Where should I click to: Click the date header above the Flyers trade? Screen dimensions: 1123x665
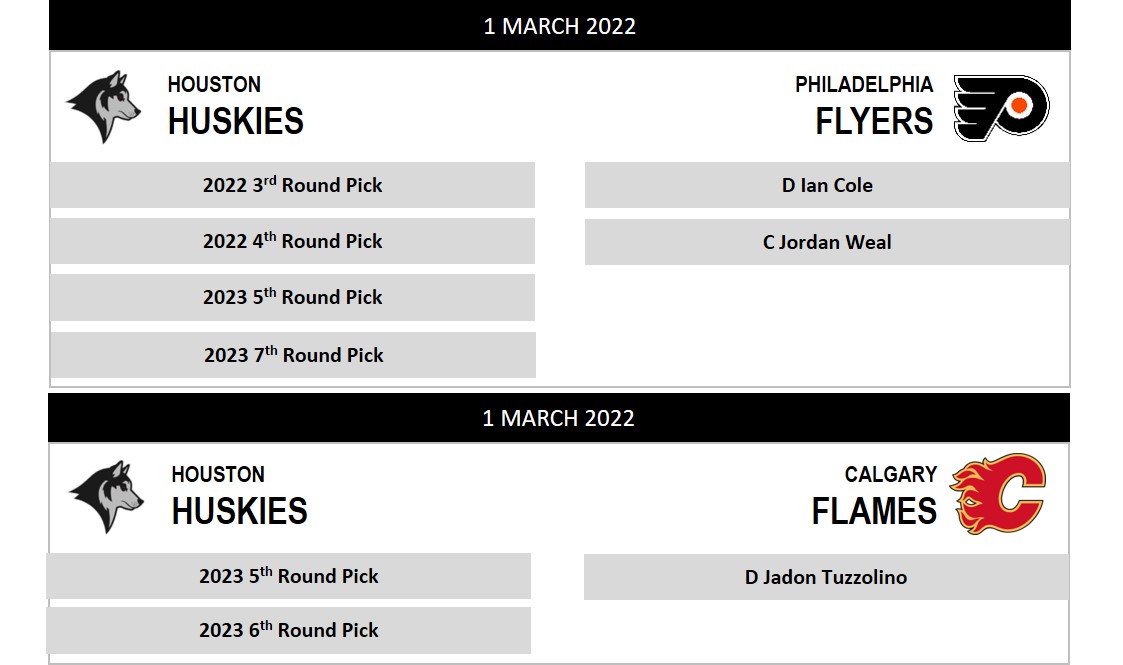560,26
